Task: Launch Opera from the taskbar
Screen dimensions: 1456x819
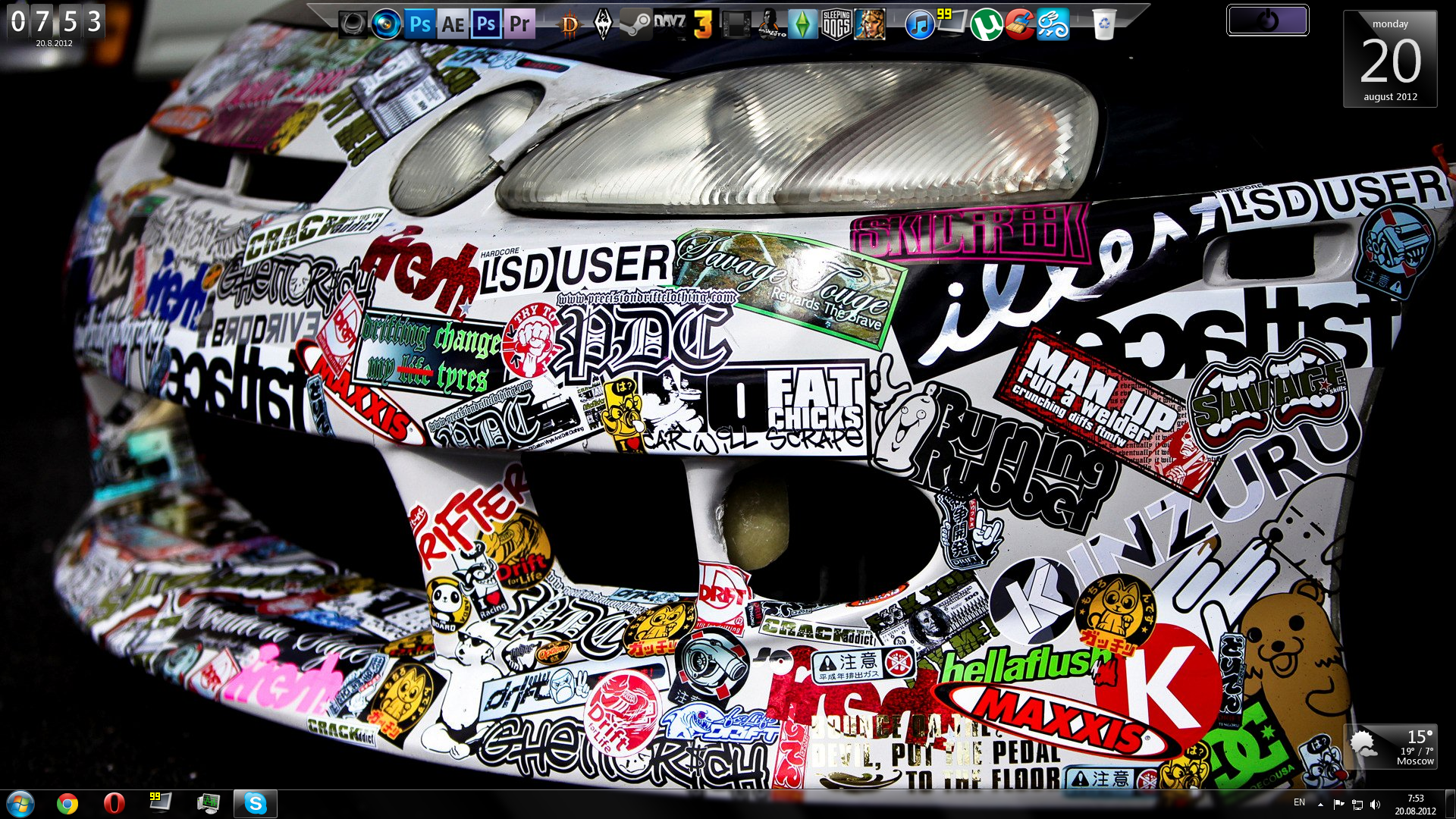Action: point(115,803)
